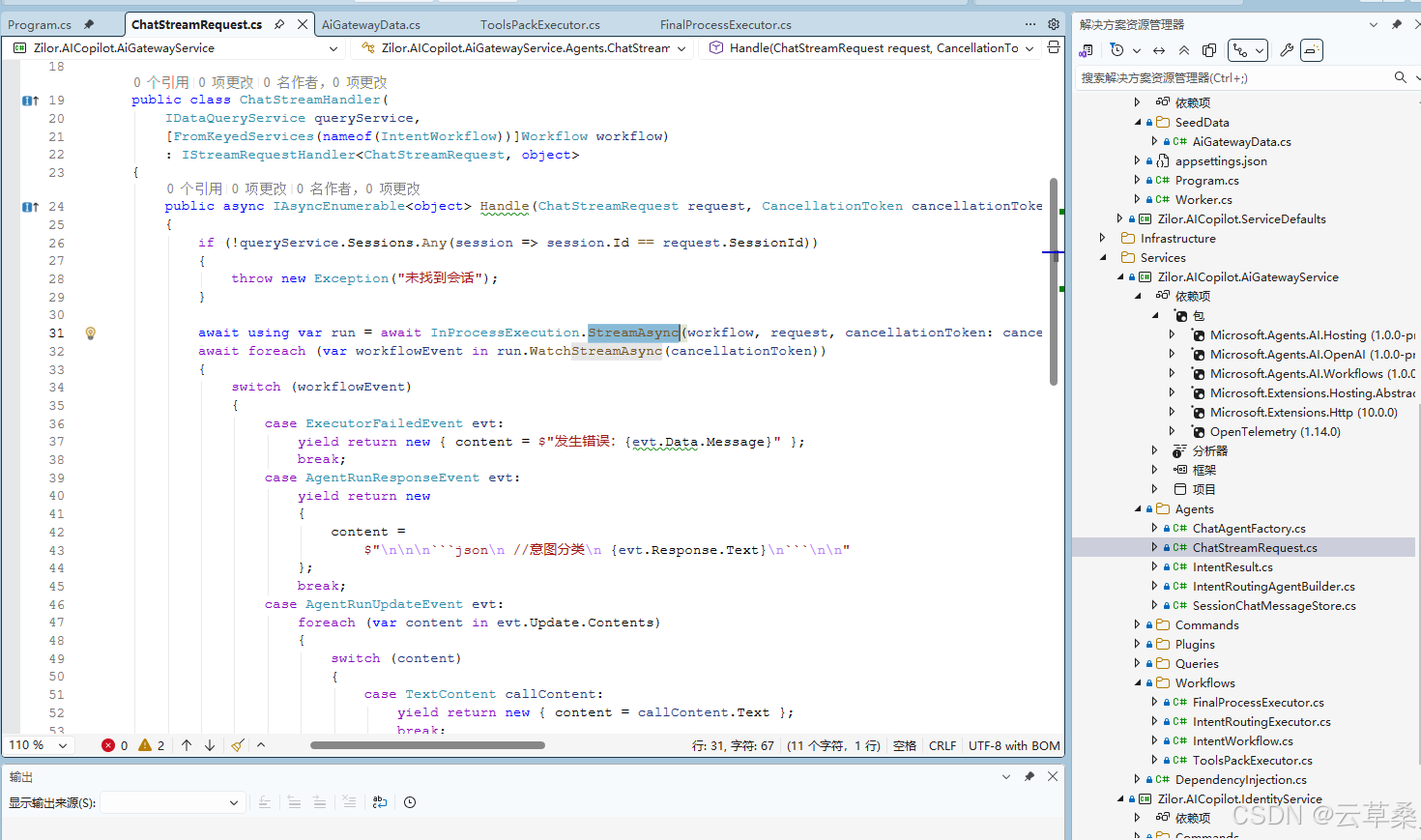Switch to the ToolsPackExecutor.cs tab

click(x=540, y=24)
